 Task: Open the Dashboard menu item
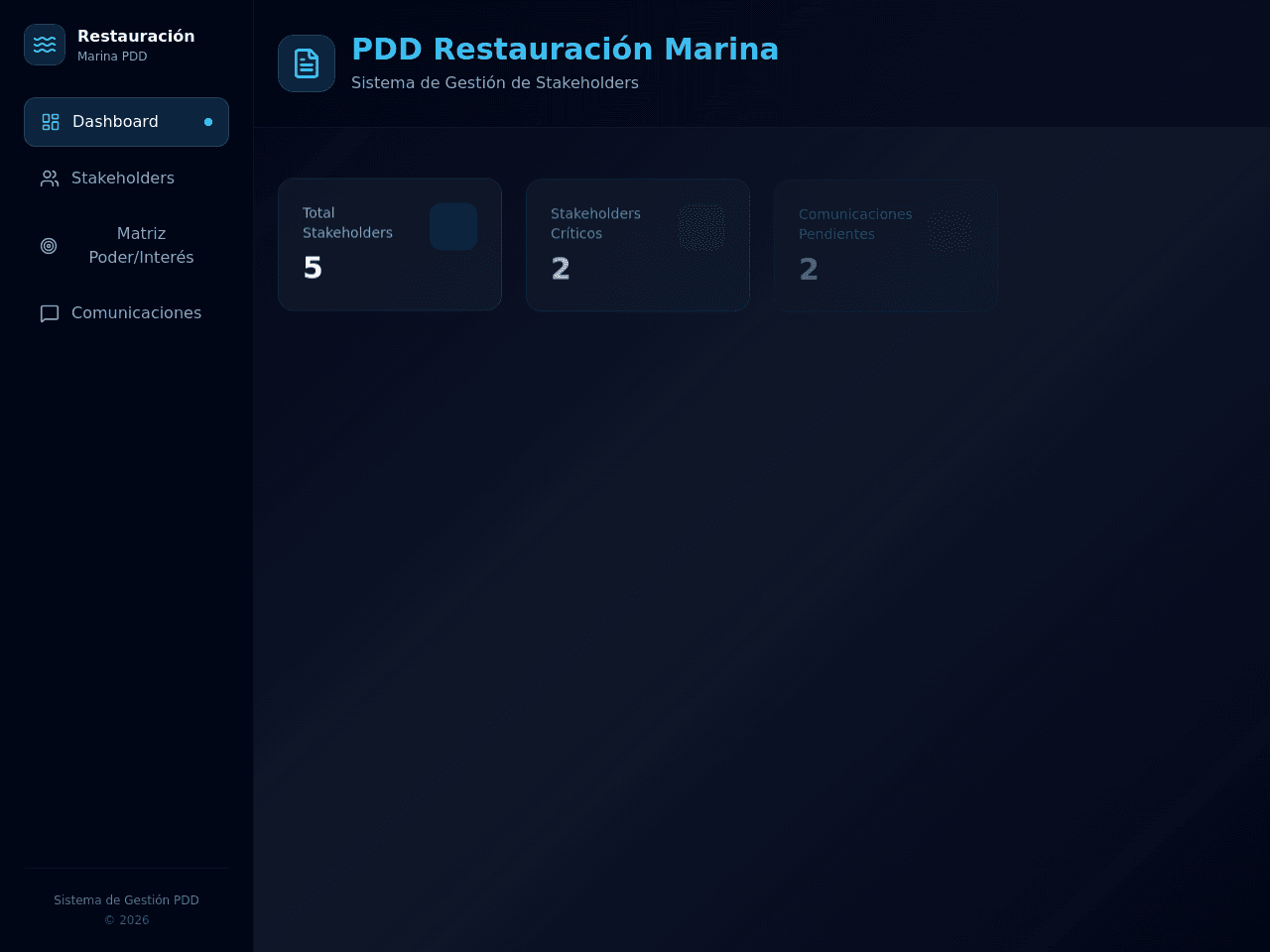[126, 122]
